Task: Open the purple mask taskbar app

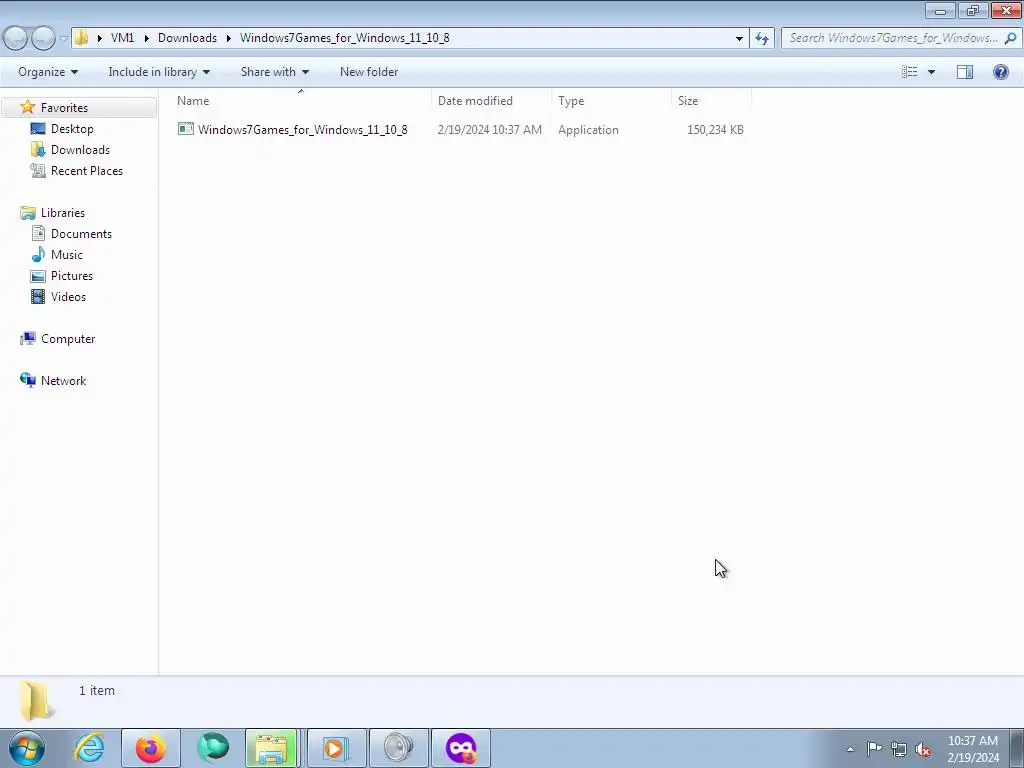Action: tap(461, 748)
